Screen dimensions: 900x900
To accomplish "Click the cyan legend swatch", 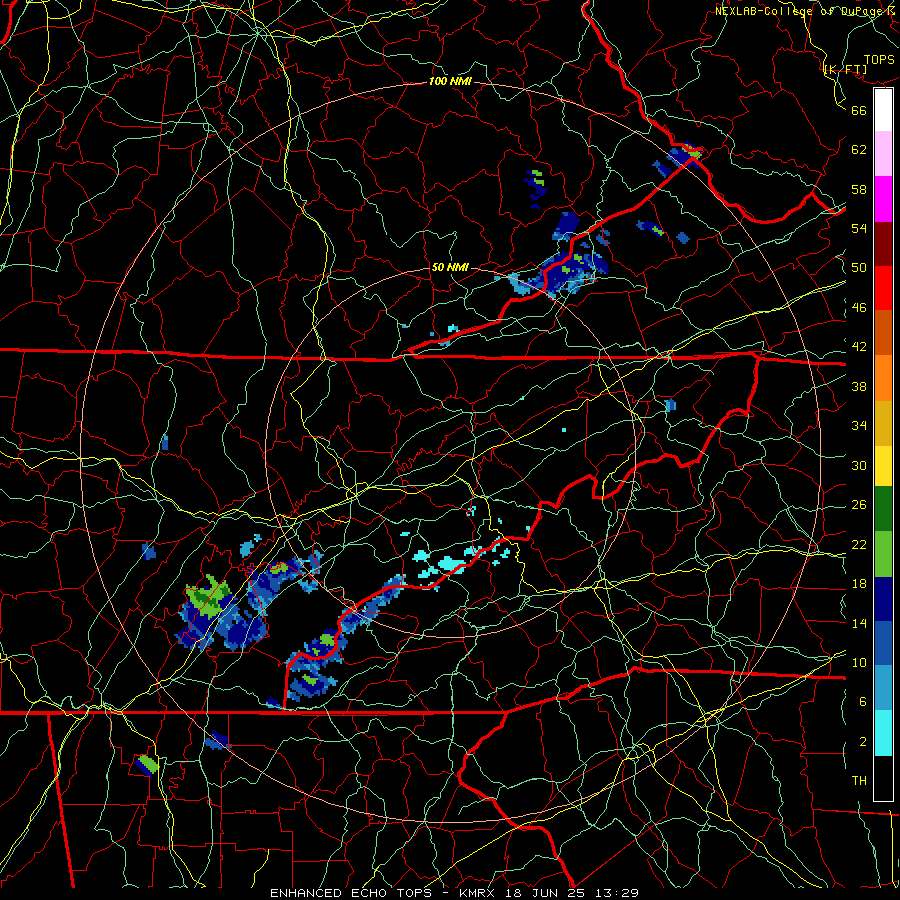I will click(x=883, y=733).
